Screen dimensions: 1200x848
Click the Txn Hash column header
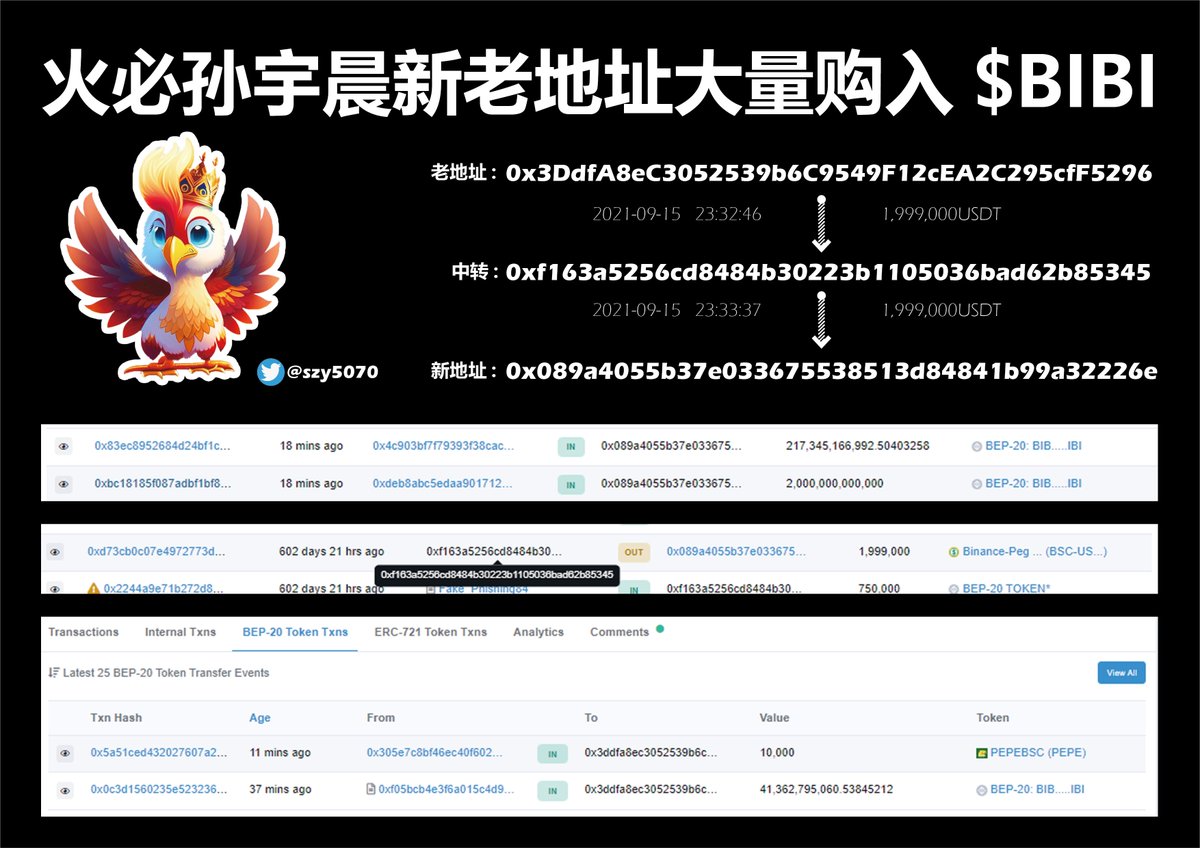pos(116,718)
